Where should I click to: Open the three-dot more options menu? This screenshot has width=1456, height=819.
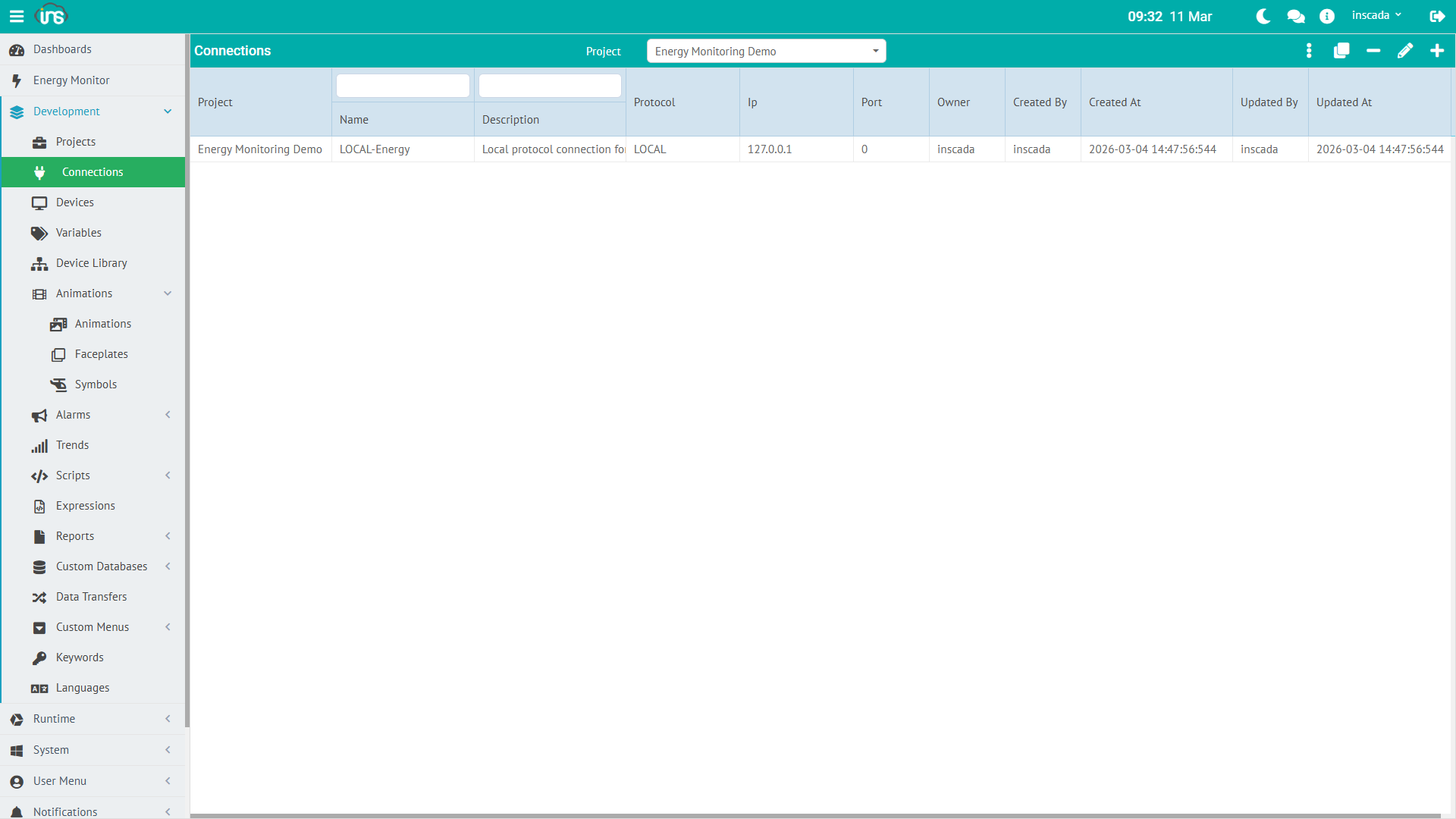tap(1309, 51)
